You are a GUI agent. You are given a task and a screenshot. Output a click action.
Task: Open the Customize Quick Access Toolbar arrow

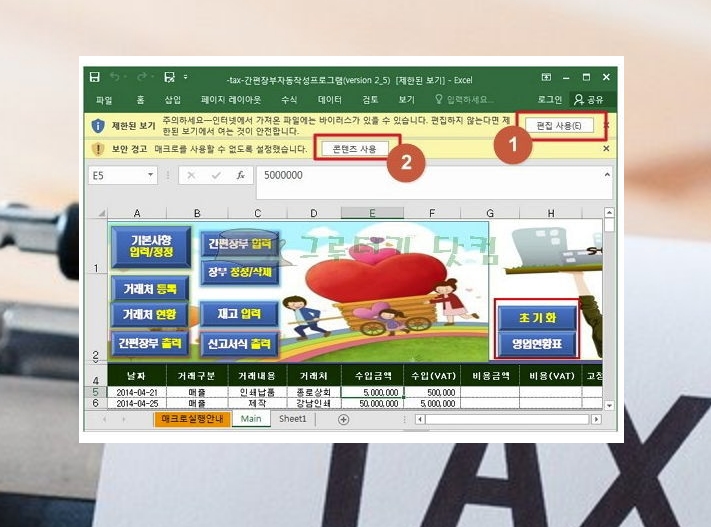(185, 77)
